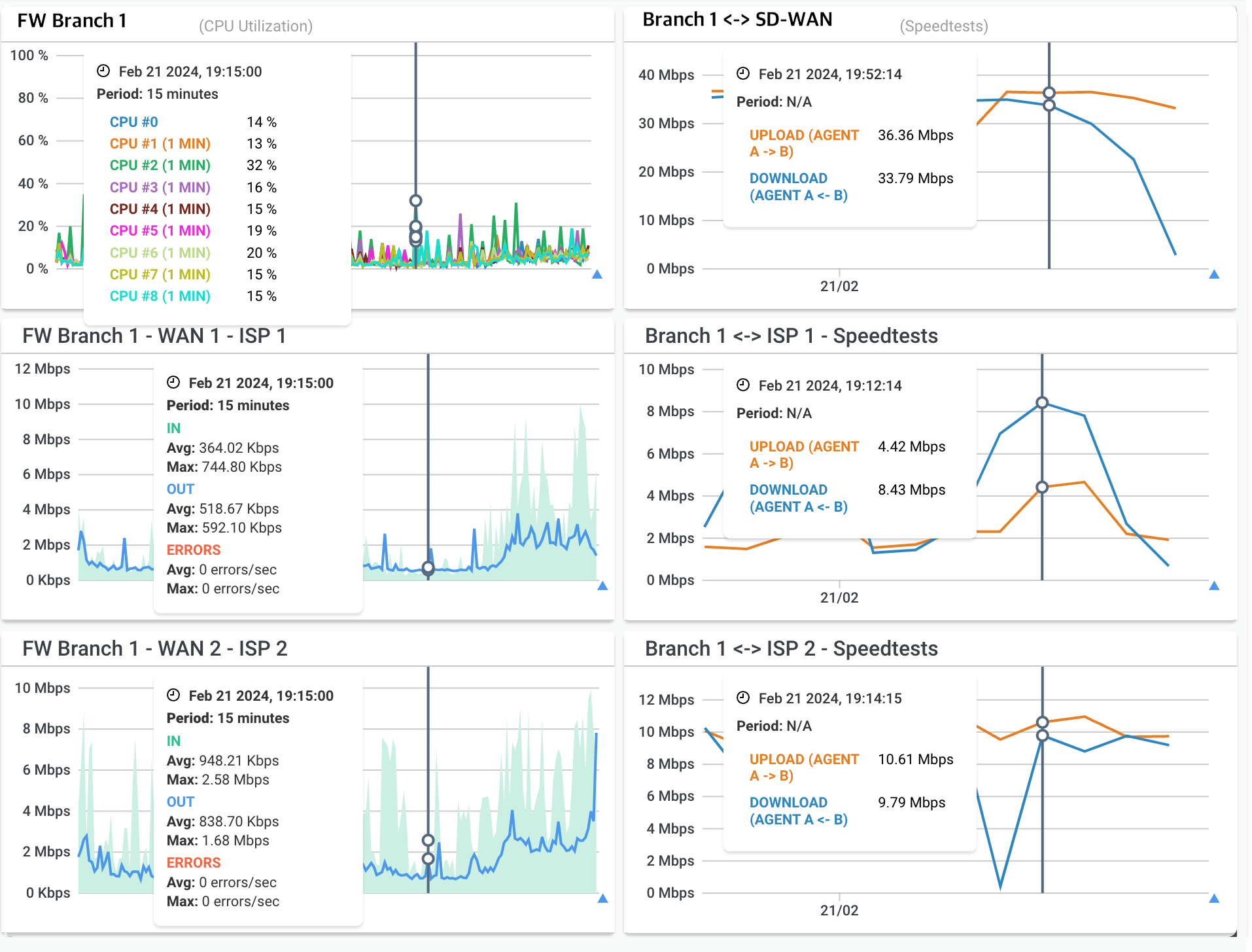Click the blue triangle below the CPU Utilization chart
1252x952 pixels.
point(599,275)
